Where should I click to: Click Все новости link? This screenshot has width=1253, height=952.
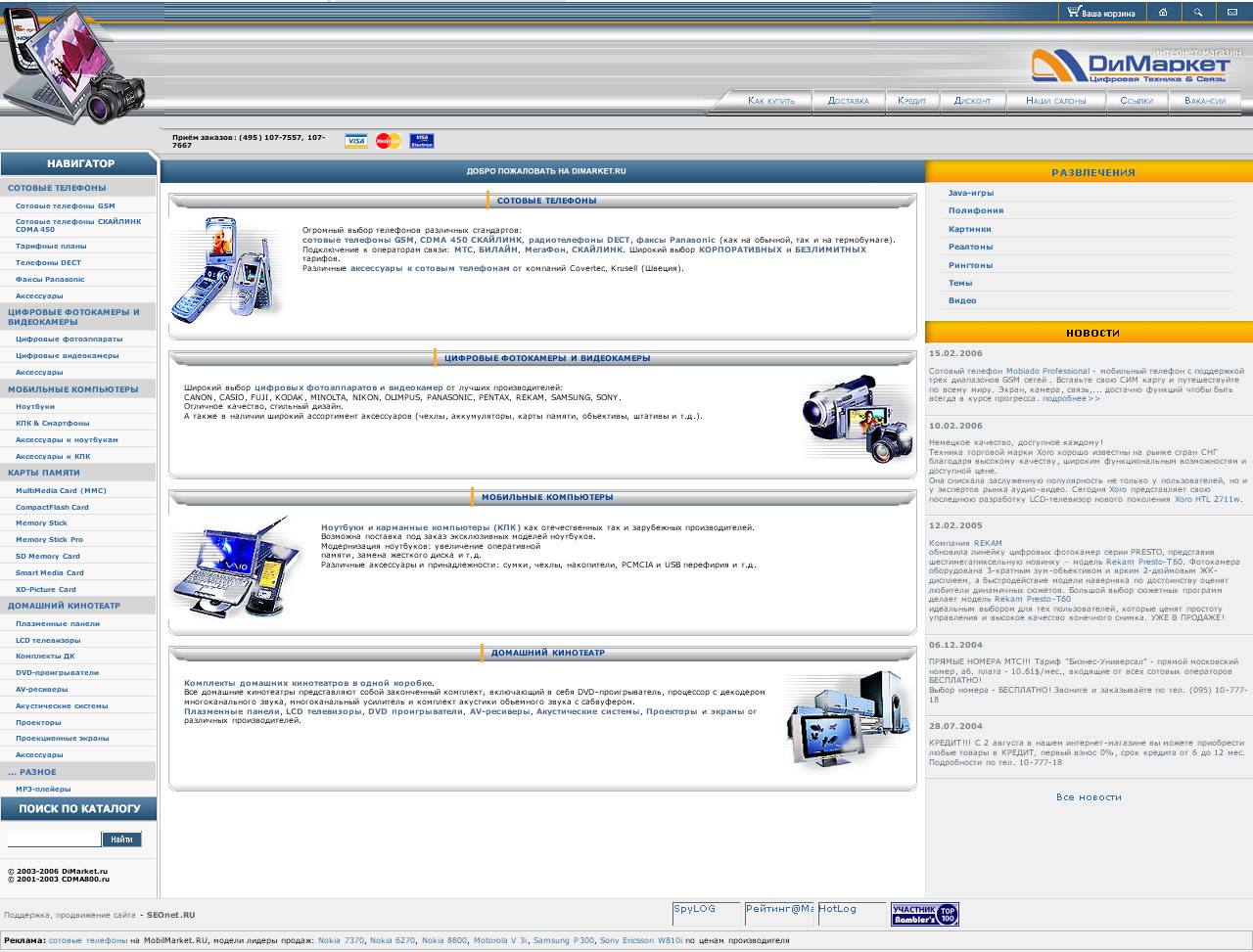tap(1089, 797)
